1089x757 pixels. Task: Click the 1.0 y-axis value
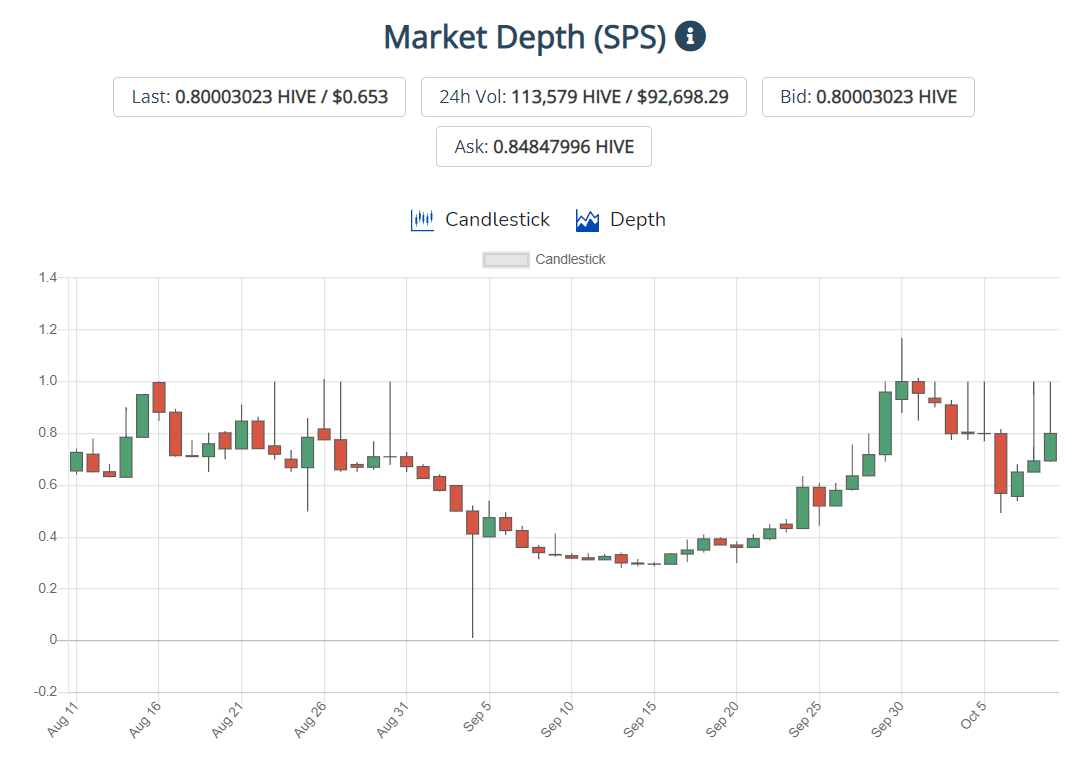pos(48,381)
